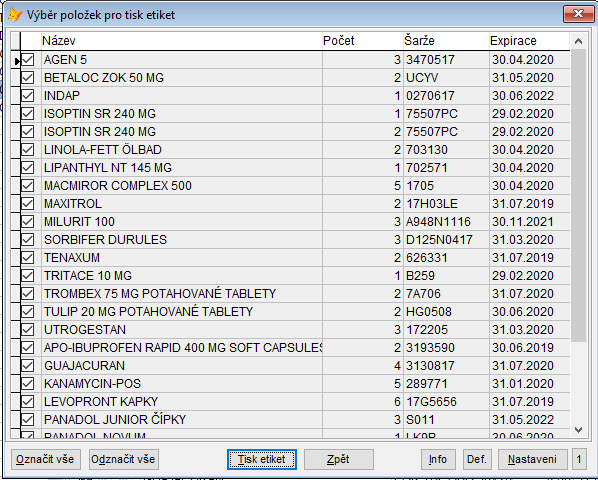This screenshot has height=480, width=598.
Task: Toggle the PANADOL JUNIOR ČÍPKY checkbox
Action: [27, 419]
